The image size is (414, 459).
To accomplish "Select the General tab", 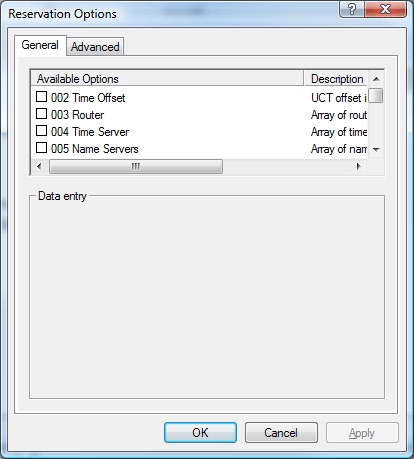I will tap(40, 45).
